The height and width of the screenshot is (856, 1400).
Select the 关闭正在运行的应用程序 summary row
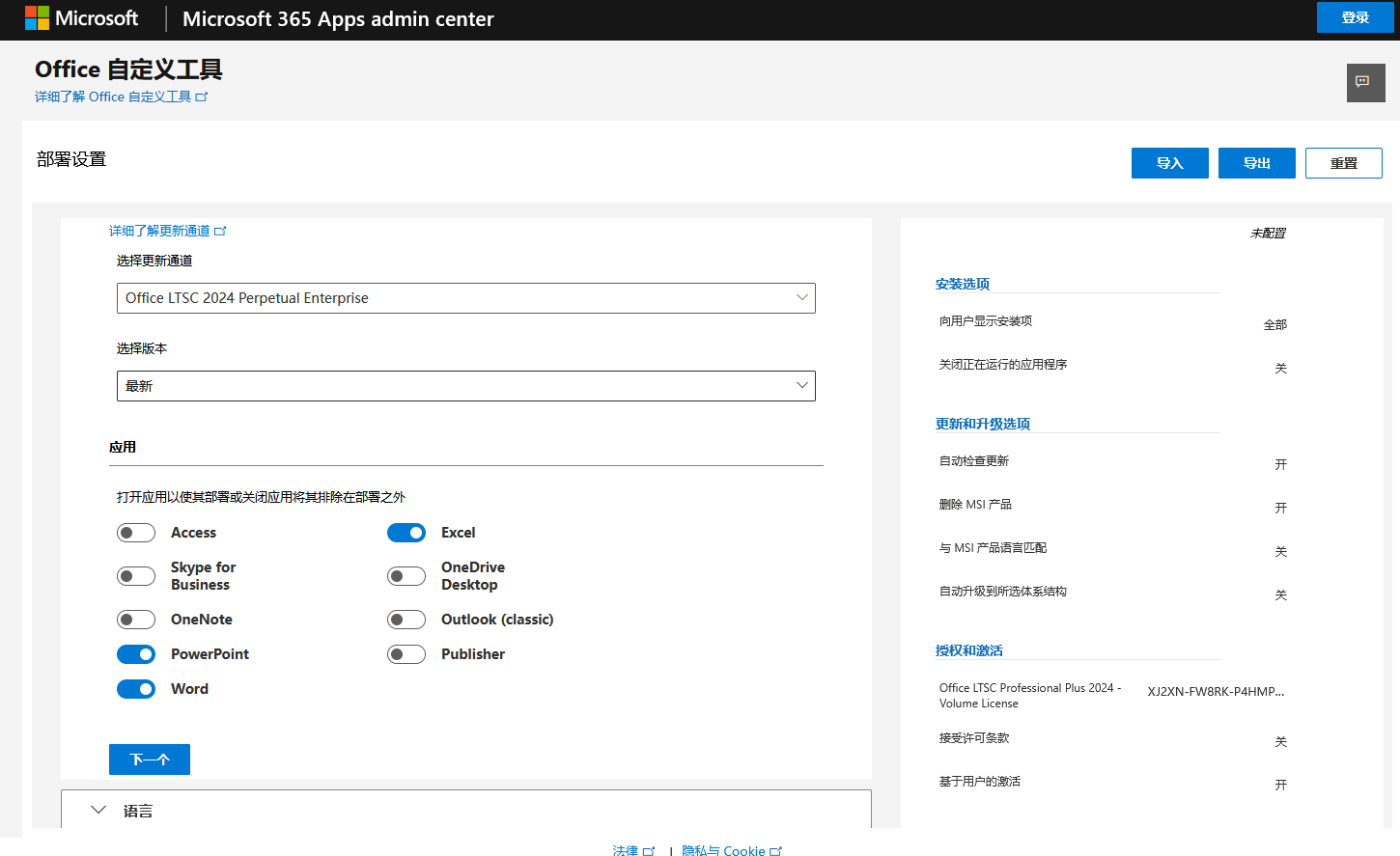click(1113, 366)
